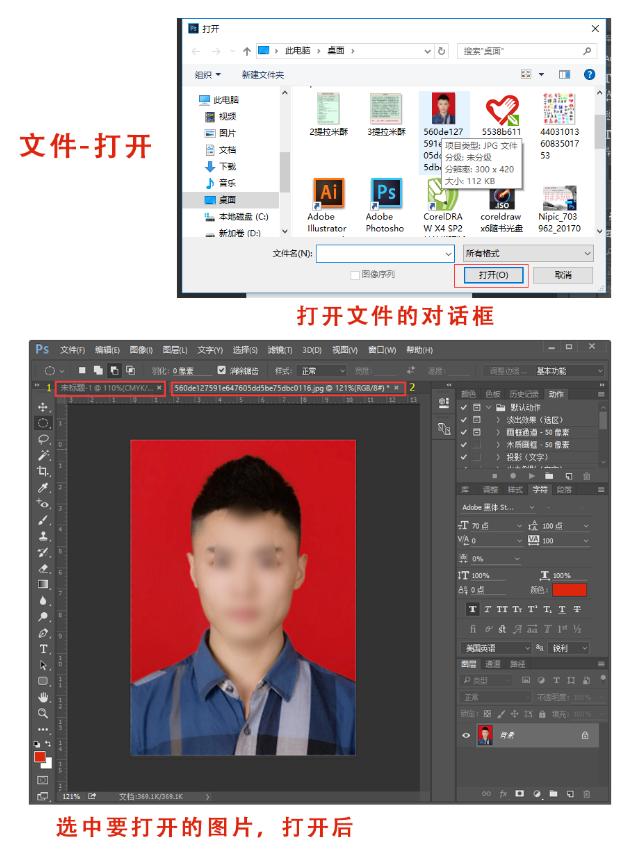This screenshot has height=852, width=636.
Task: Select the Brush tool
Action: (43, 520)
